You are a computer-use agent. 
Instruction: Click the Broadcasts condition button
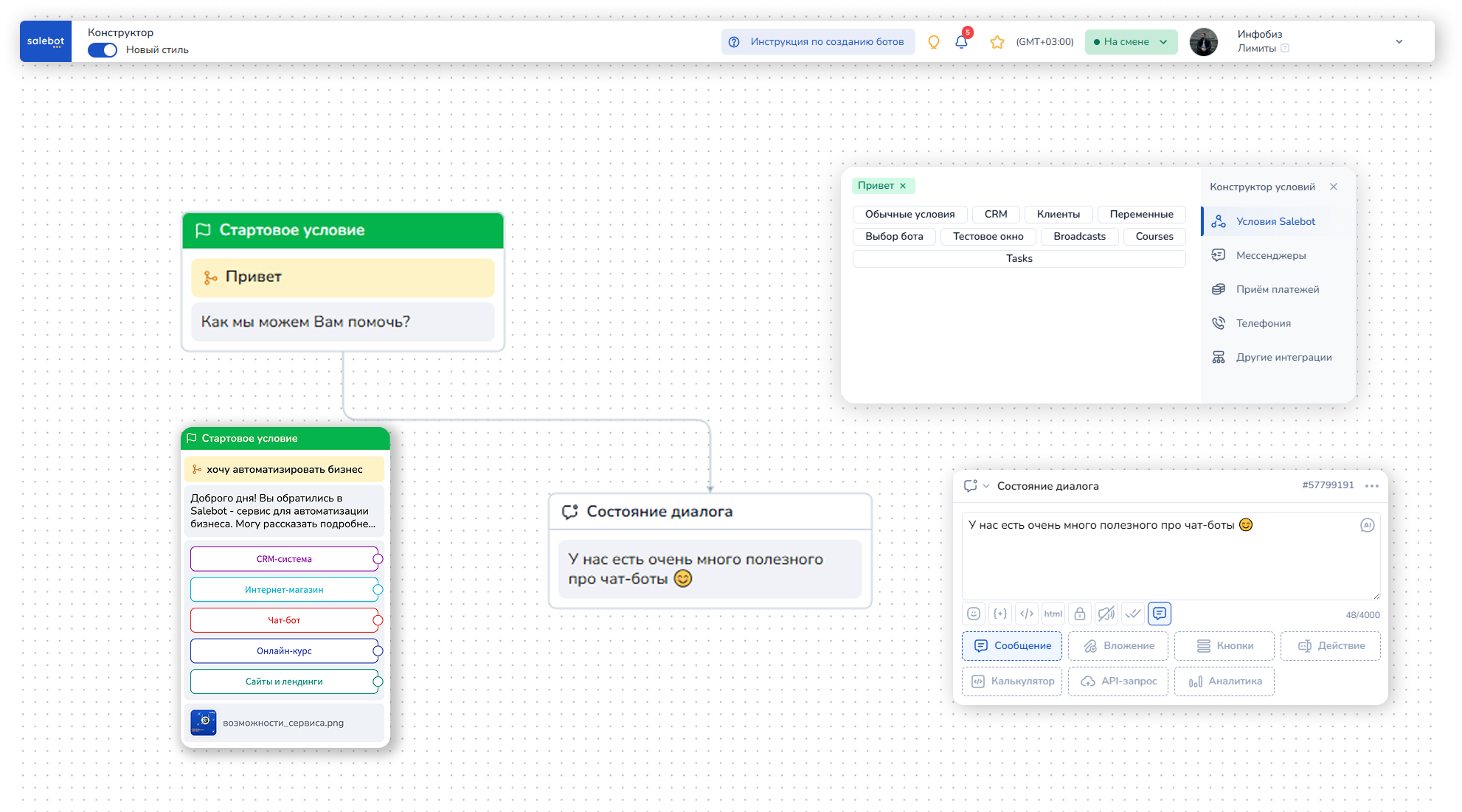tap(1079, 237)
